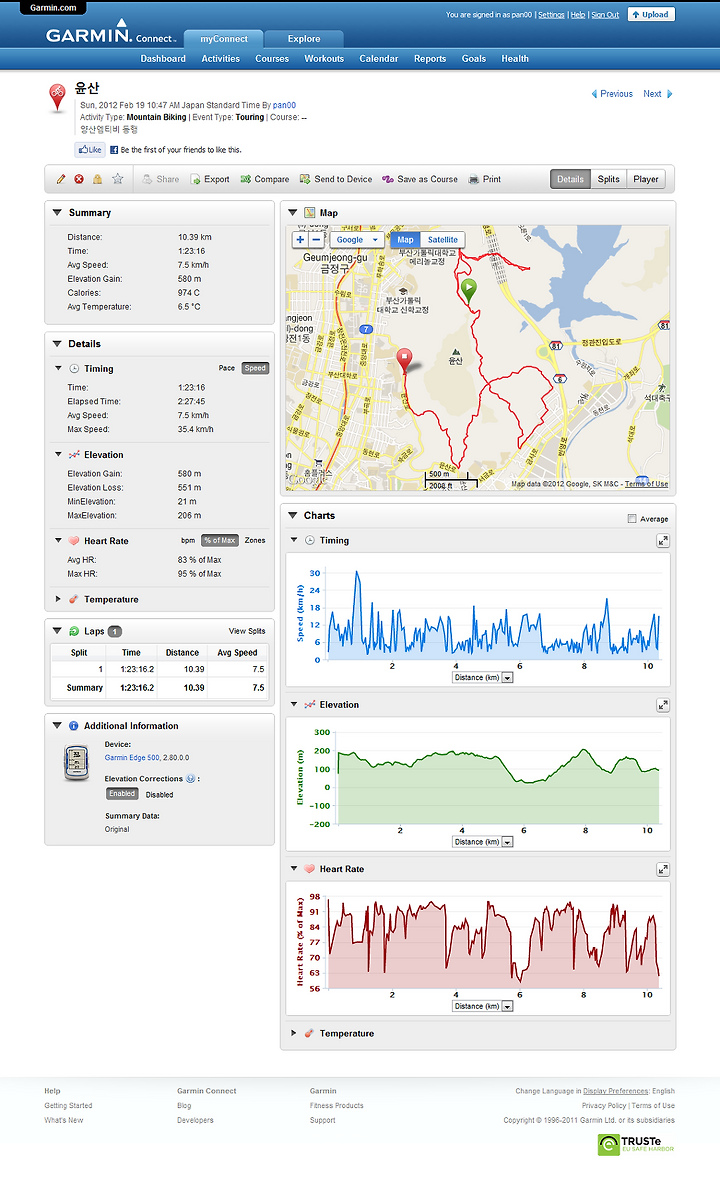
Task: Open Display Preferences link in footer
Action: click(616, 1091)
